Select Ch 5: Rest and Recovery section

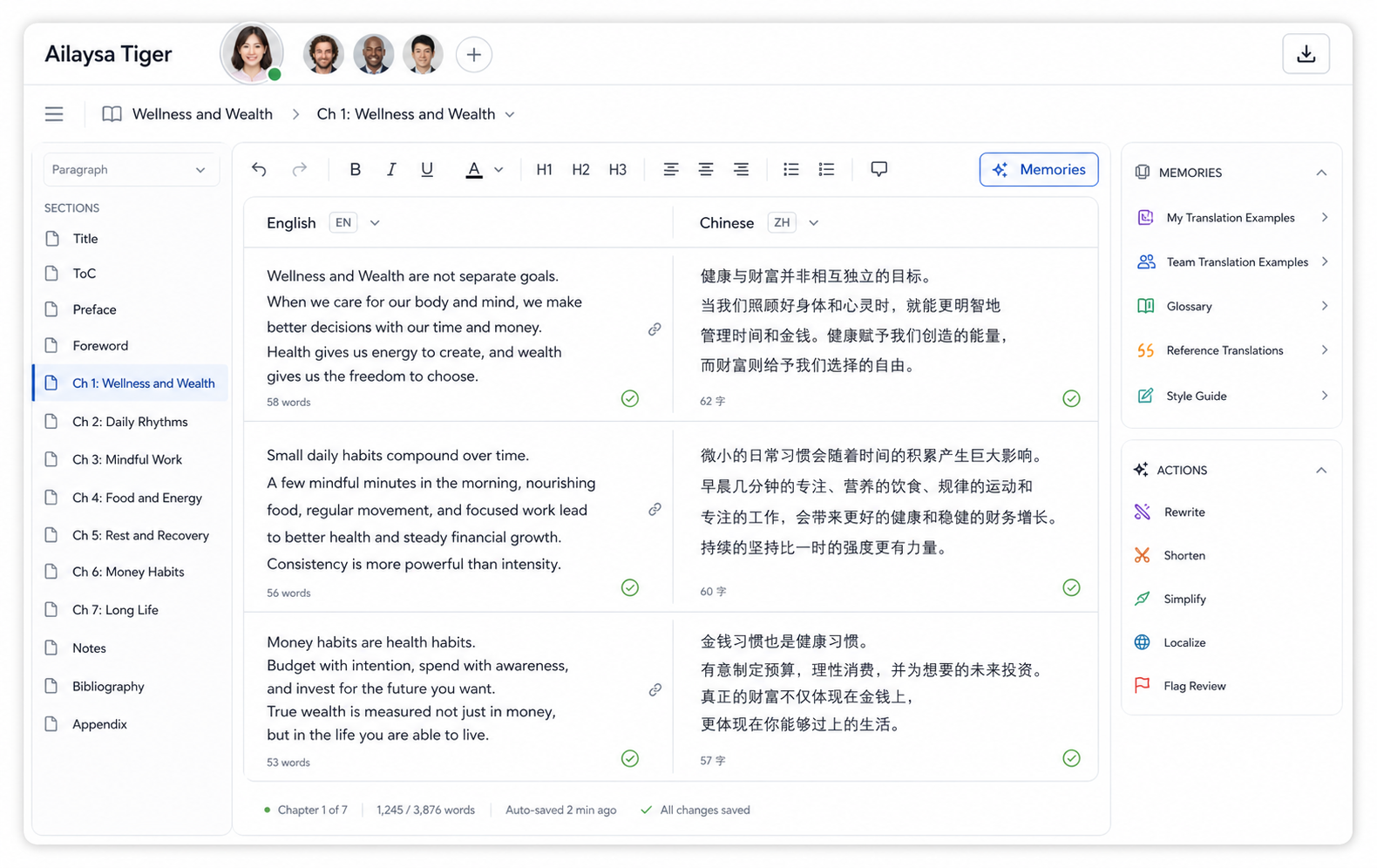click(131, 535)
